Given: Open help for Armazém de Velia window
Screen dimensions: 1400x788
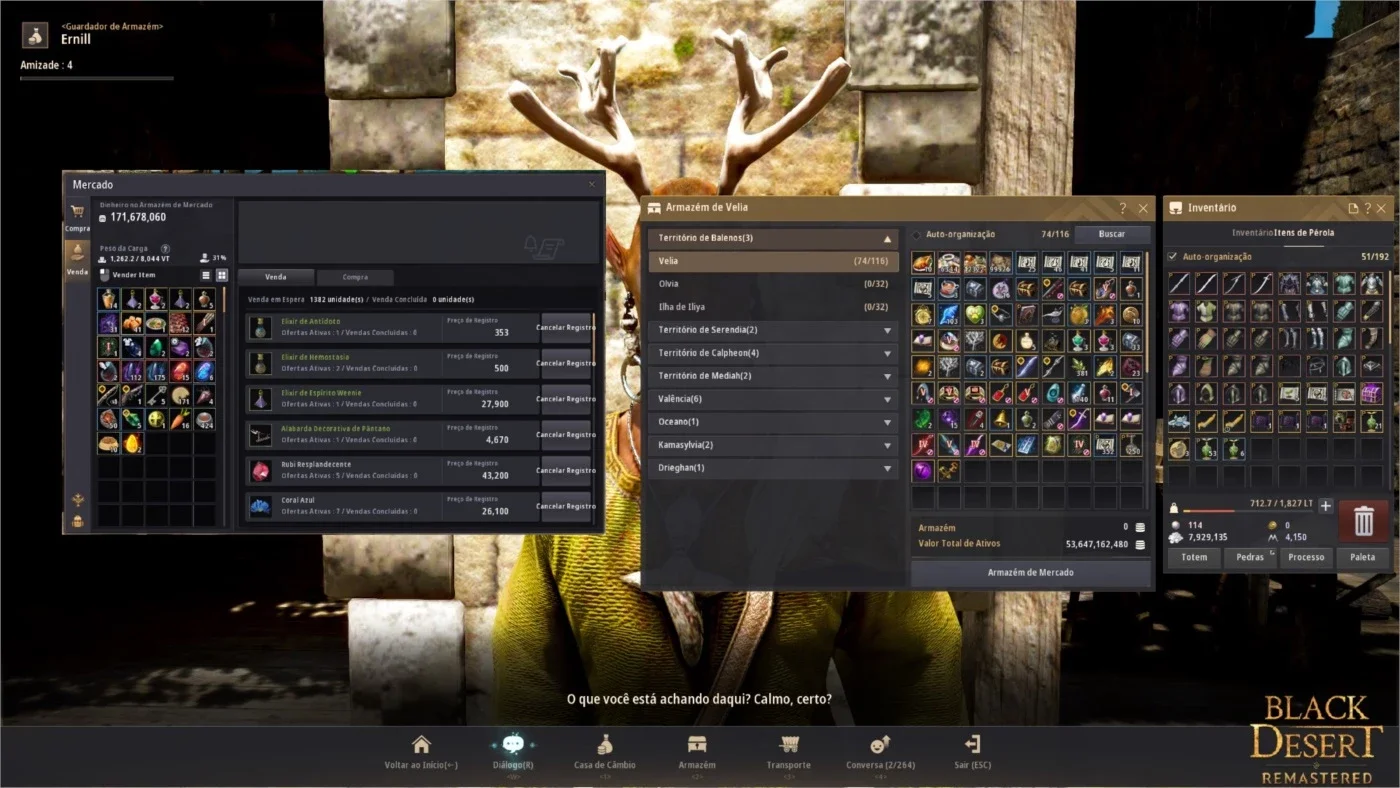Looking at the screenshot, I should click(1123, 209).
